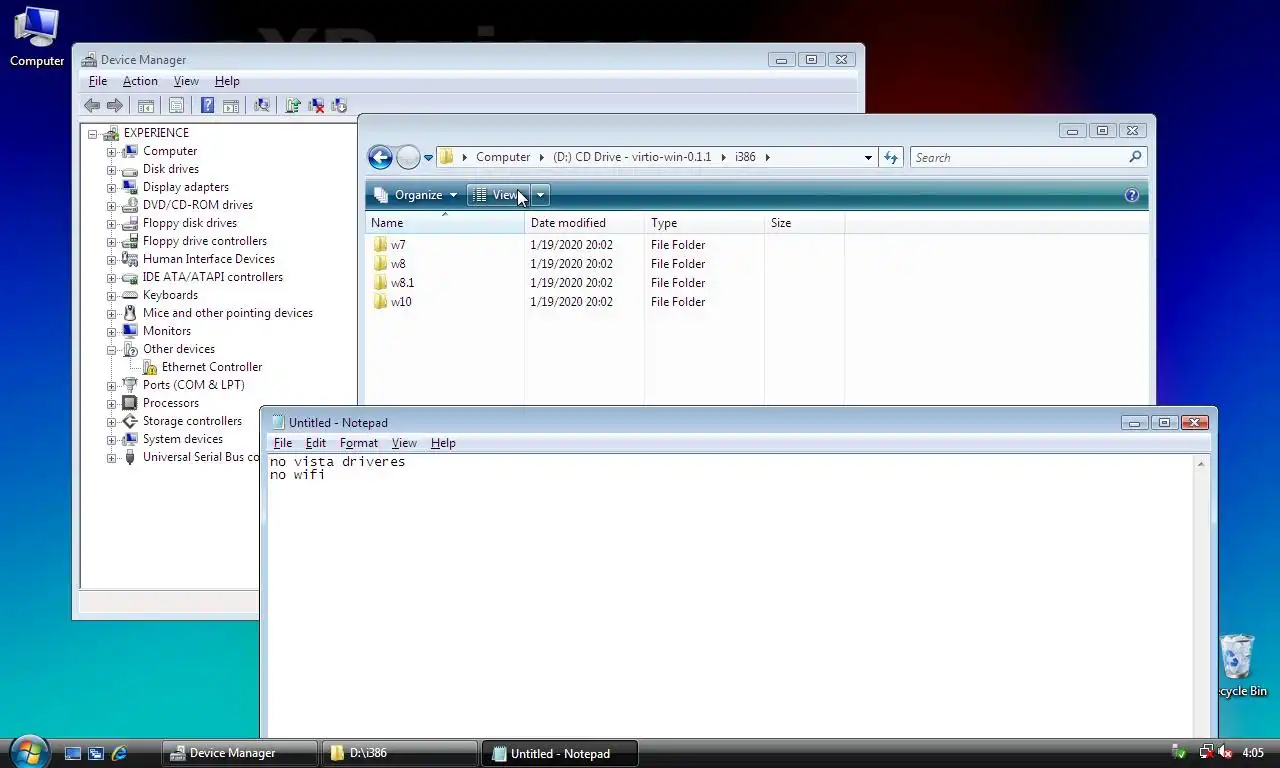This screenshot has width=1280, height=768.
Task: Click the Computer desktop icon
Action: [37, 37]
